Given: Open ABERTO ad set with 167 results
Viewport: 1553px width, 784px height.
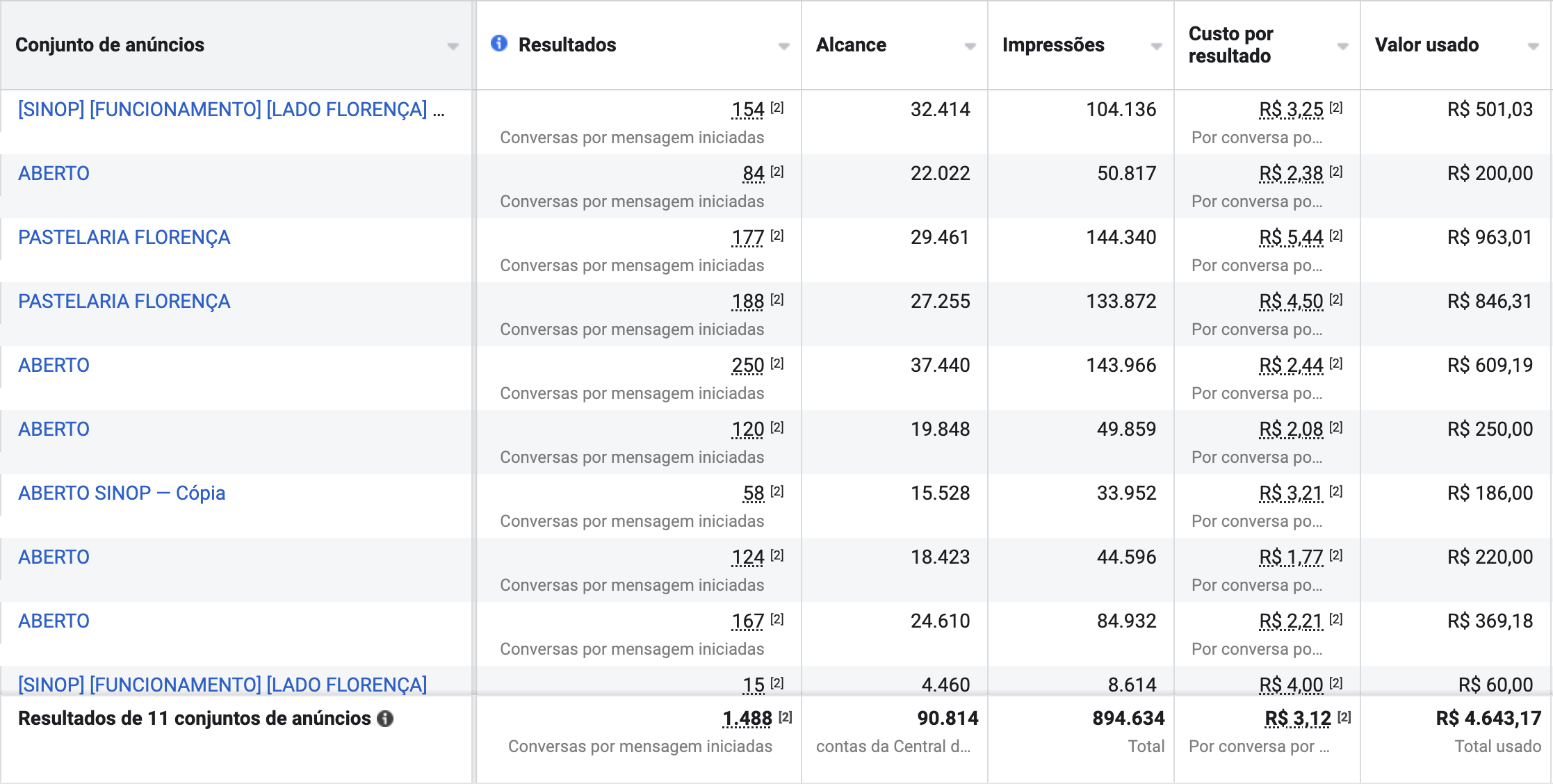Looking at the screenshot, I should click(x=54, y=621).
